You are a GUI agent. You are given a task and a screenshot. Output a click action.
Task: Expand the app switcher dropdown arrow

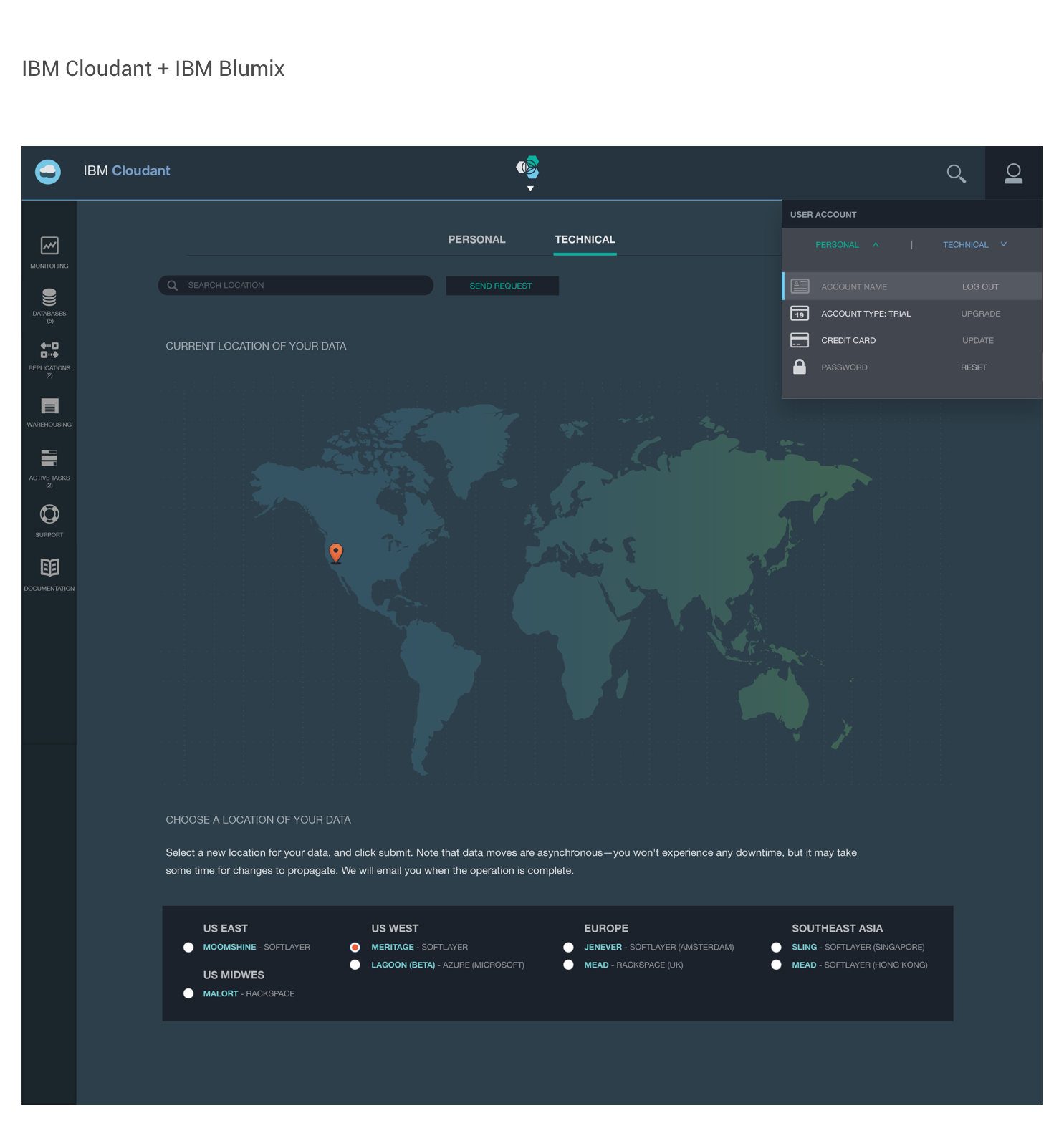pos(530,188)
